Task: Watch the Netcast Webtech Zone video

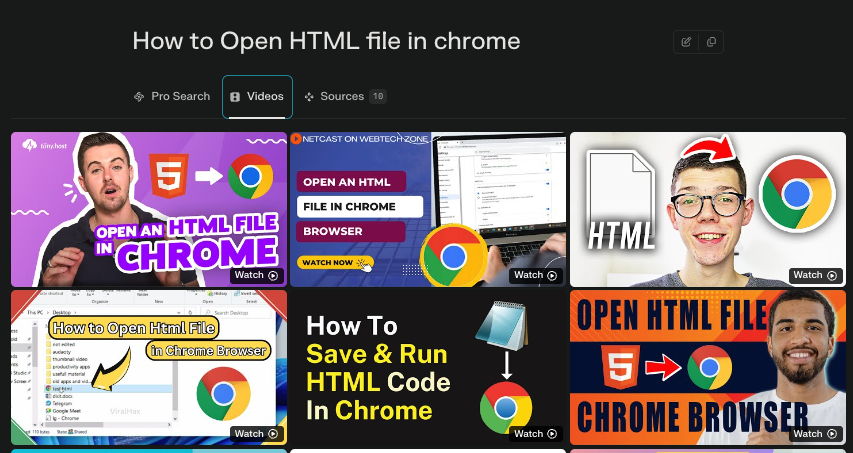Action: coord(536,275)
